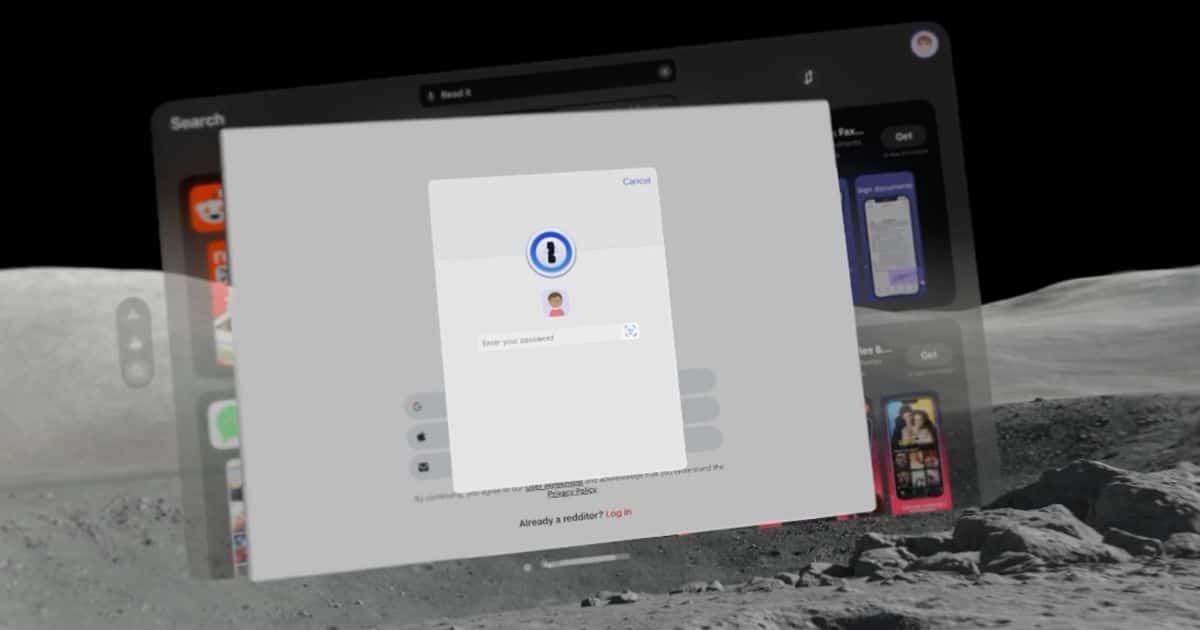The image size is (1200, 630).
Task: Open the Reddit app icon in results
Action: [208, 208]
